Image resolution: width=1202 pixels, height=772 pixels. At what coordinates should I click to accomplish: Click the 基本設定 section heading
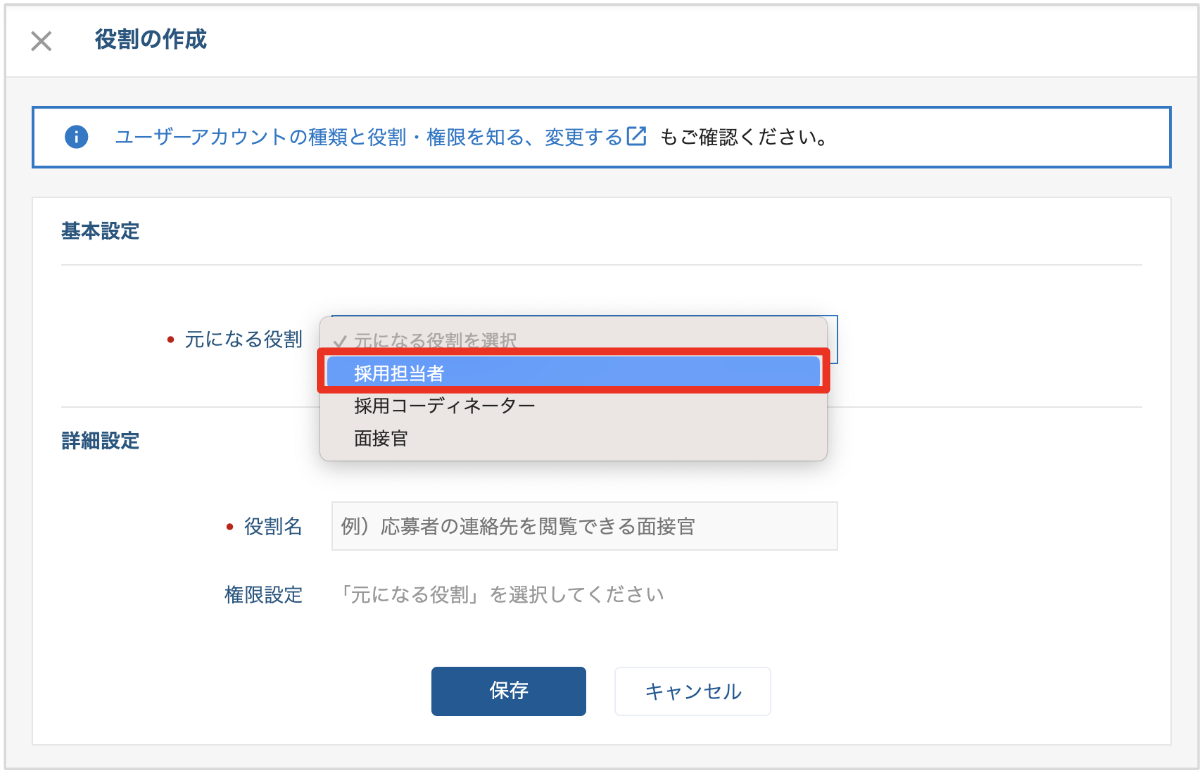(x=100, y=232)
